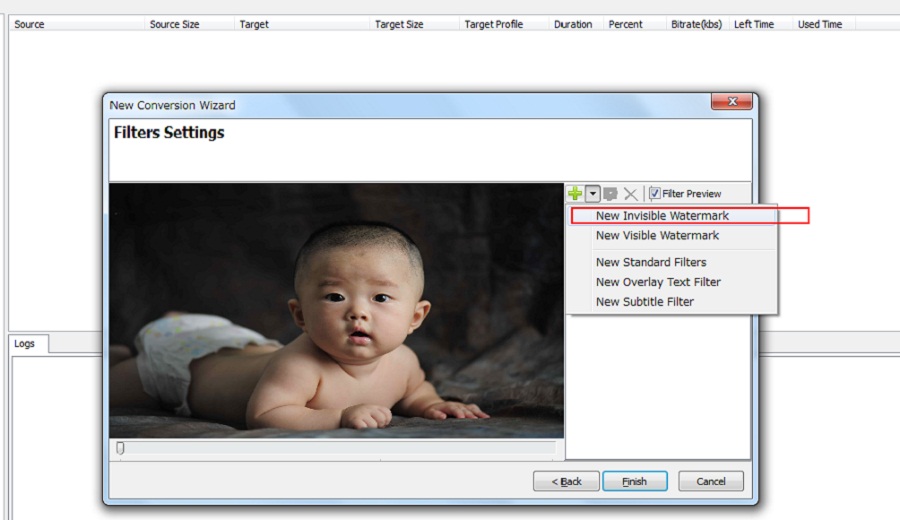Screen dimensions: 900x520
Task: Click the Left Time column header
Action: (760, 24)
